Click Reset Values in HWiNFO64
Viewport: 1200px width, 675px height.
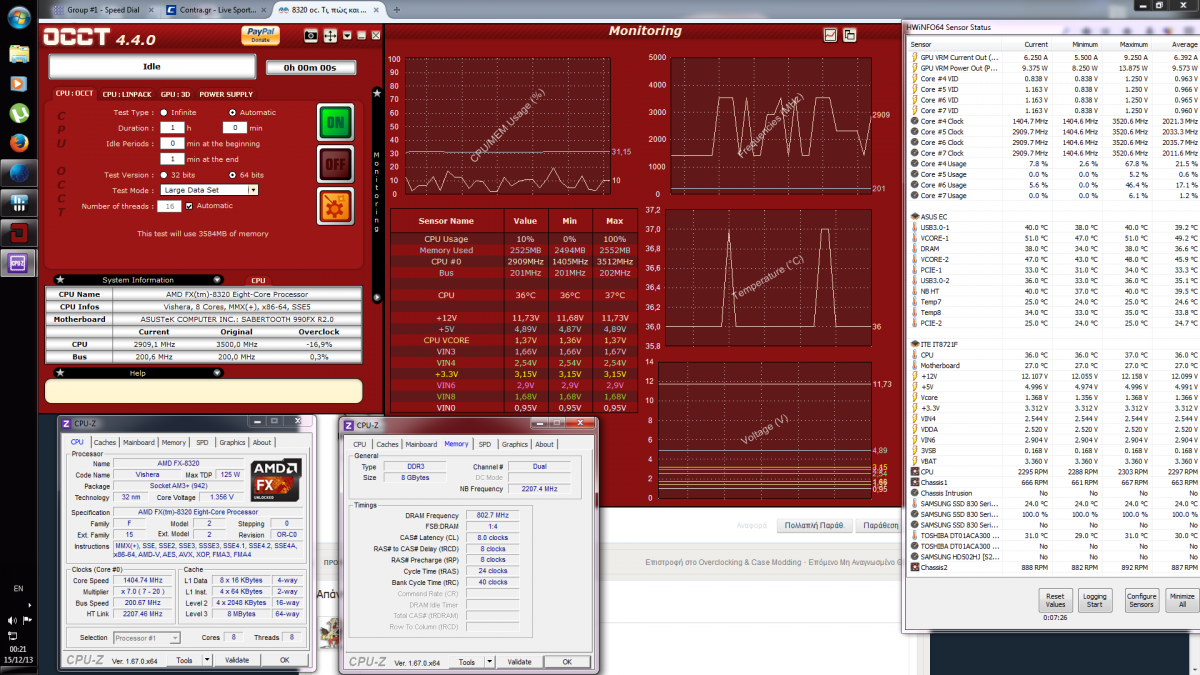[1054, 600]
